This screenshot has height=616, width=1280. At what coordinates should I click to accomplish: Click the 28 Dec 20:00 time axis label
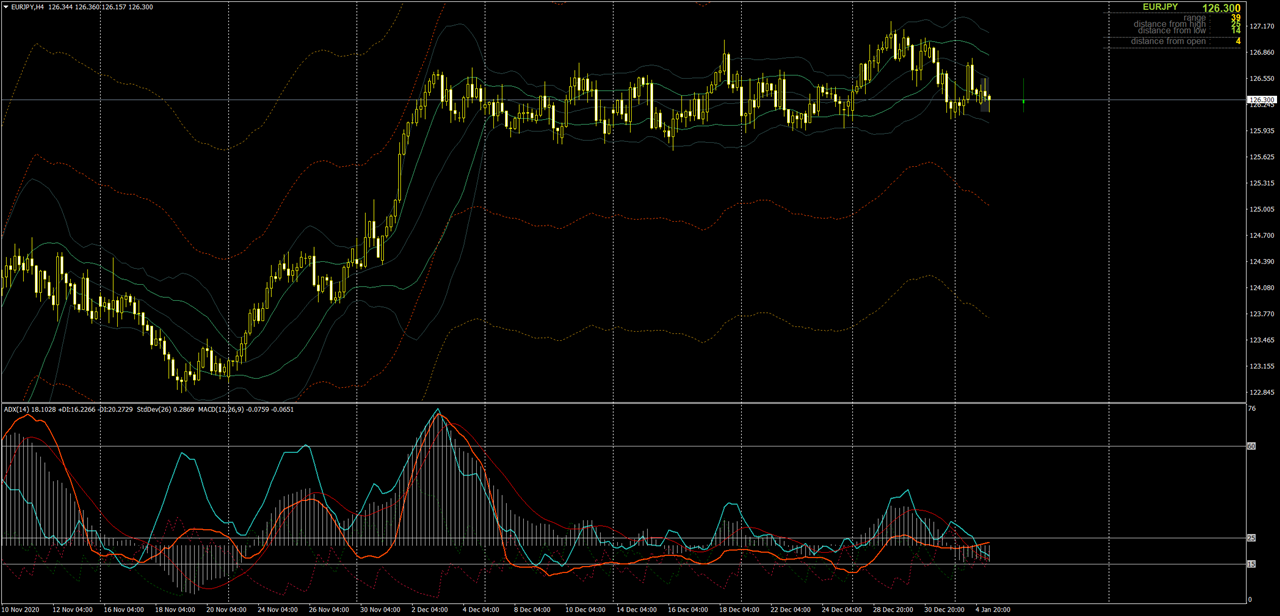pyautogui.click(x=893, y=609)
